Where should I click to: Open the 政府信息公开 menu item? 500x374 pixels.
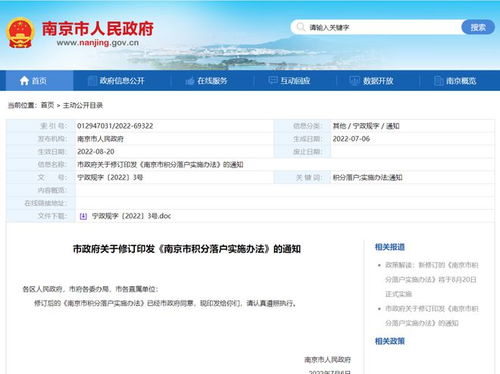(x=122, y=81)
